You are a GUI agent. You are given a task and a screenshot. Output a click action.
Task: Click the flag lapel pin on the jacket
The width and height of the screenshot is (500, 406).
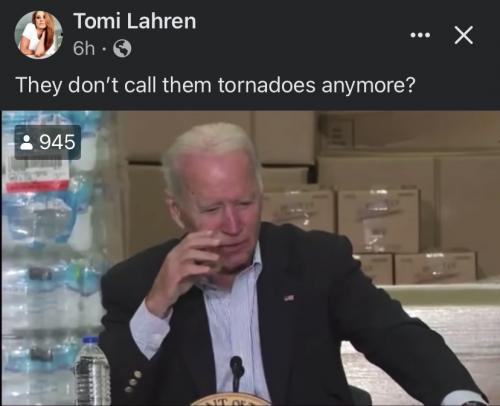(289, 297)
